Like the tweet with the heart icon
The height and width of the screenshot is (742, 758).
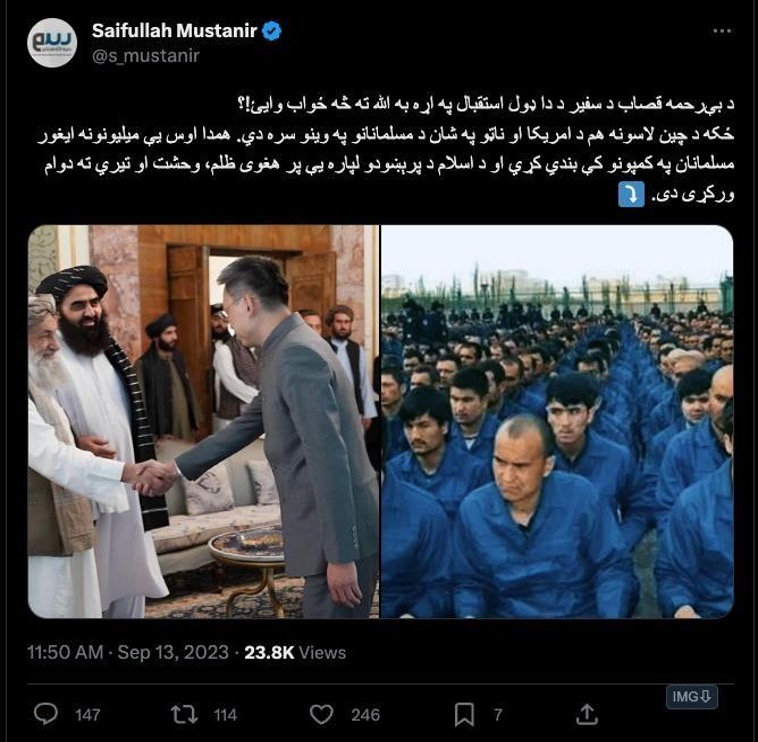321,714
